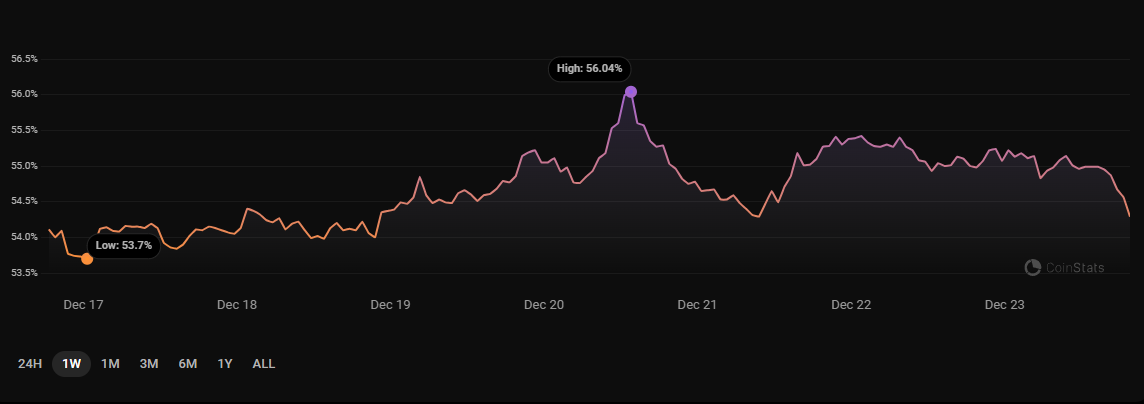Click the 53.5% y-axis label

tap(24, 273)
